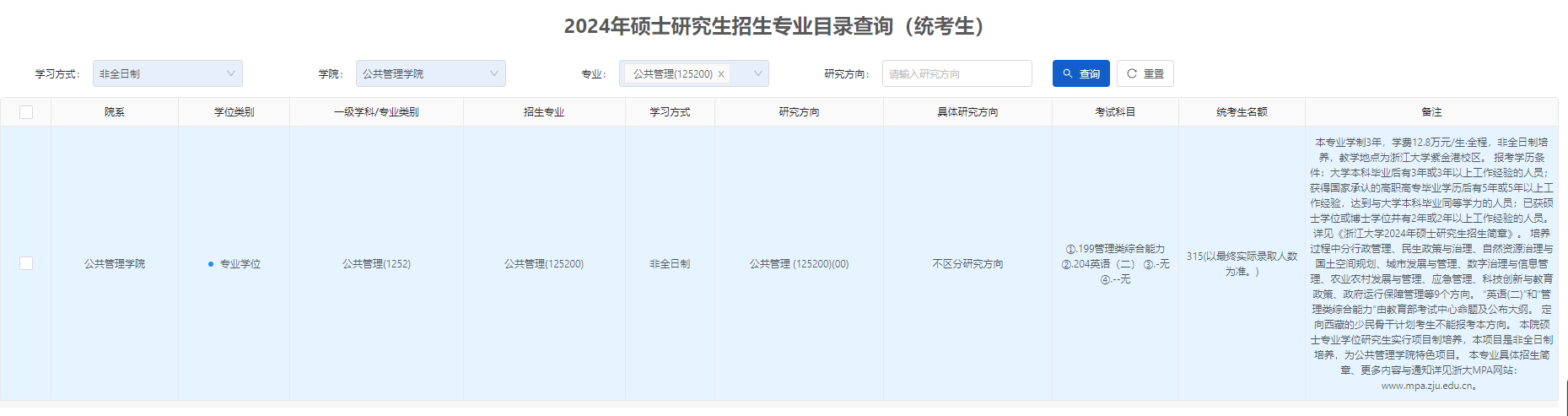The width and height of the screenshot is (1568, 416).
Task: Open the 学习方式 dropdown showing 非全日制
Action: (x=167, y=73)
